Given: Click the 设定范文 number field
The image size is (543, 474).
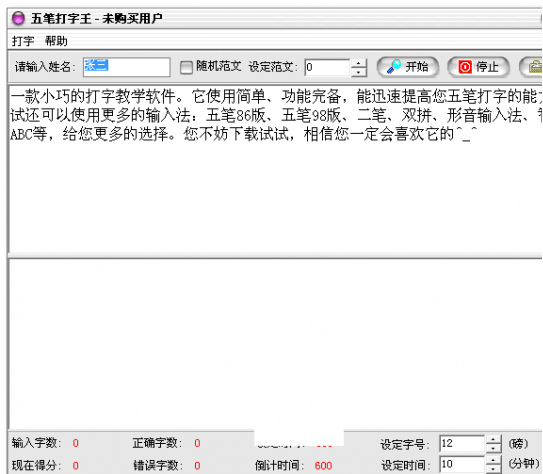Looking at the screenshot, I should (327, 67).
